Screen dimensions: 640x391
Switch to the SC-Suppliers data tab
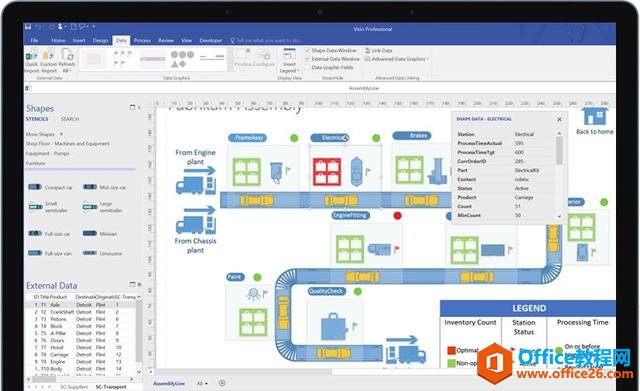click(x=74, y=387)
